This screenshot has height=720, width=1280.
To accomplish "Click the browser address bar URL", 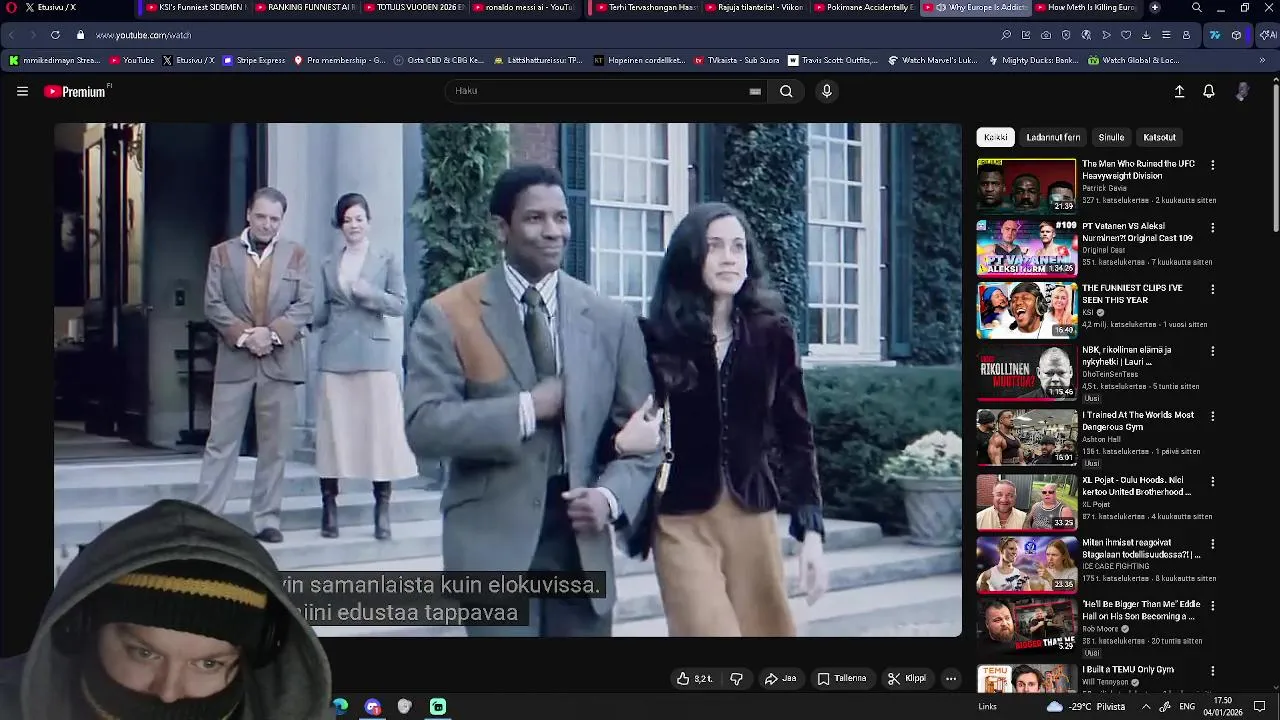I will (143, 35).
